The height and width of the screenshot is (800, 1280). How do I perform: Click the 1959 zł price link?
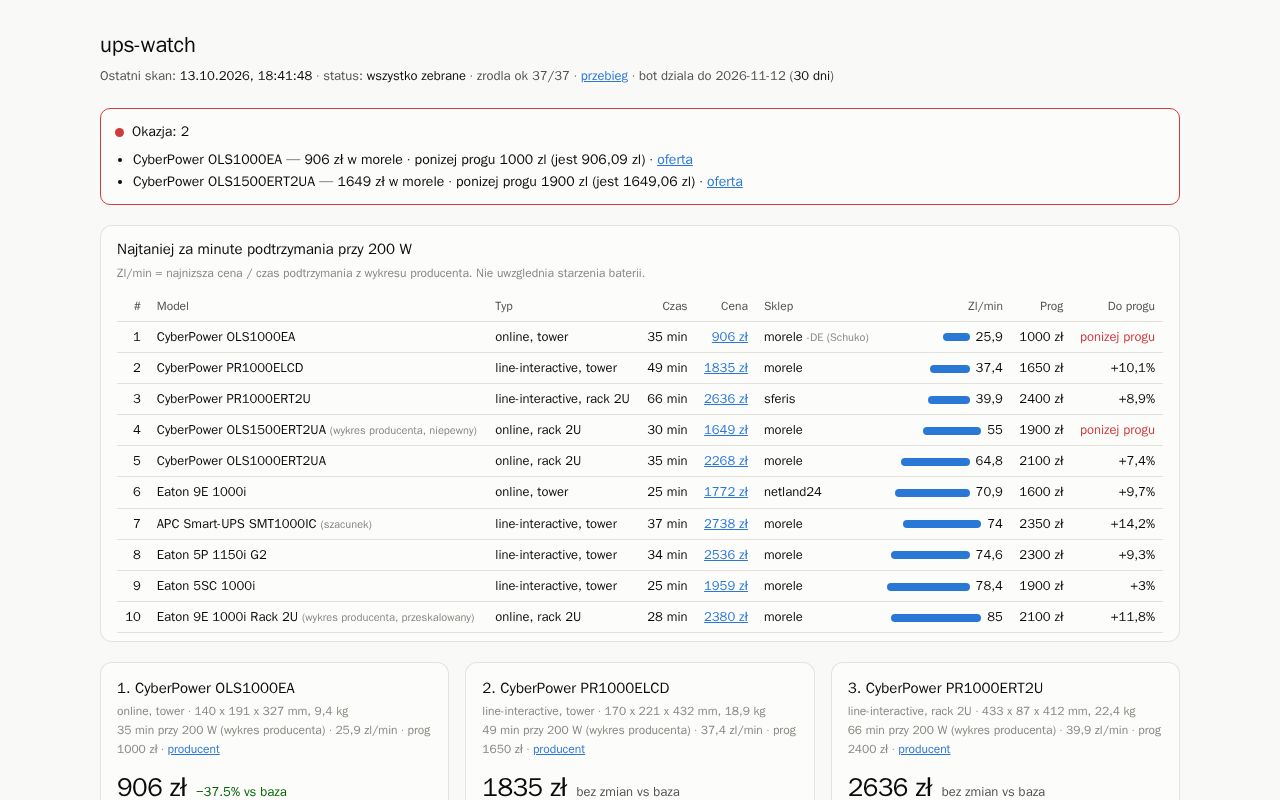pos(725,586)
